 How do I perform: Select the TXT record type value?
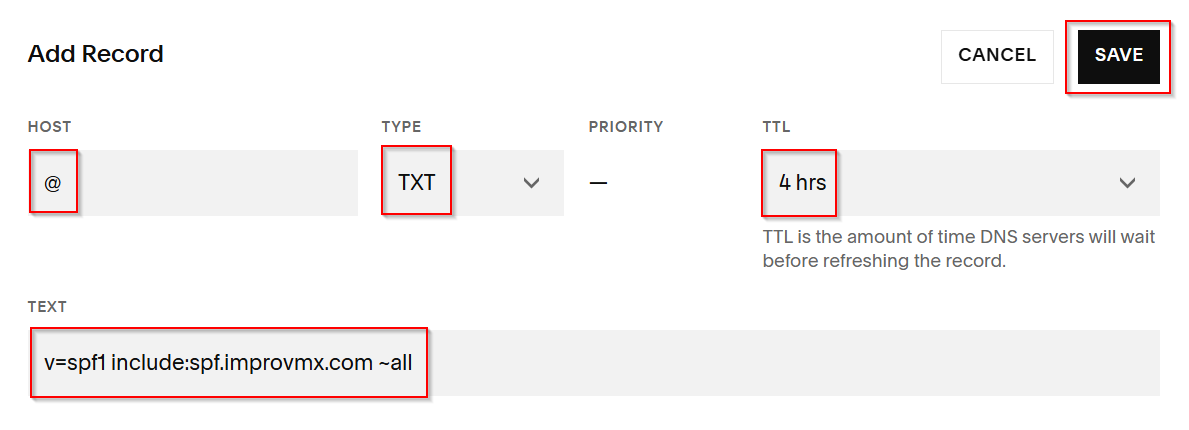[417, 183]
